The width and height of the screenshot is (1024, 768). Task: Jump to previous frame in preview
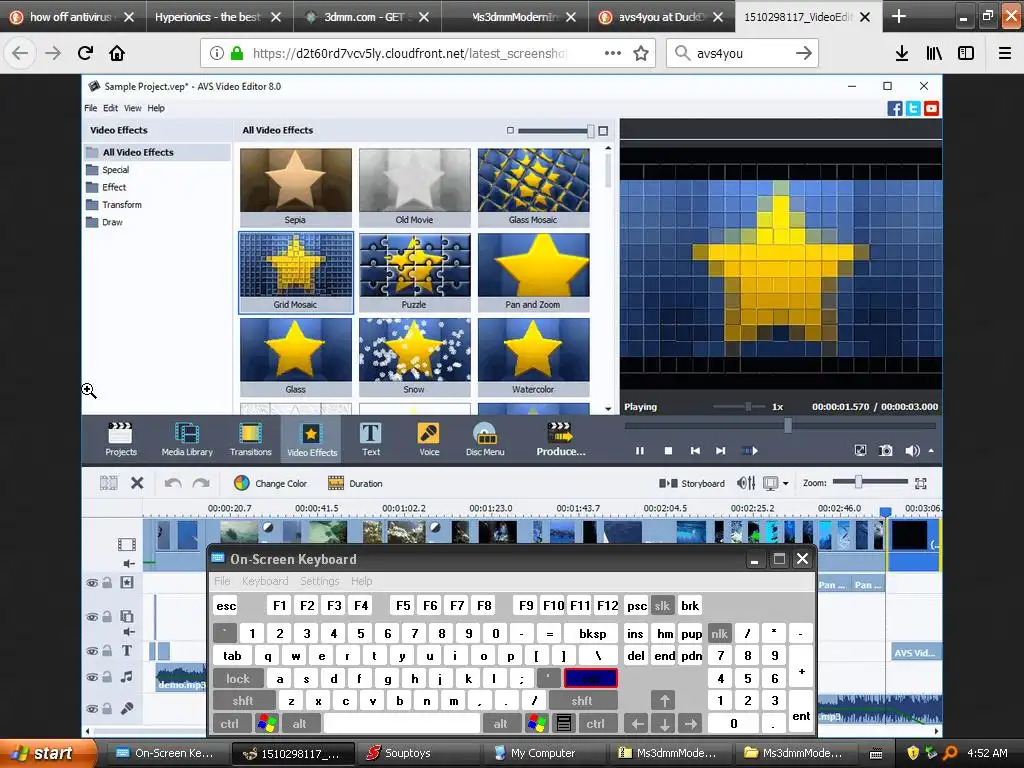point(695,451)
